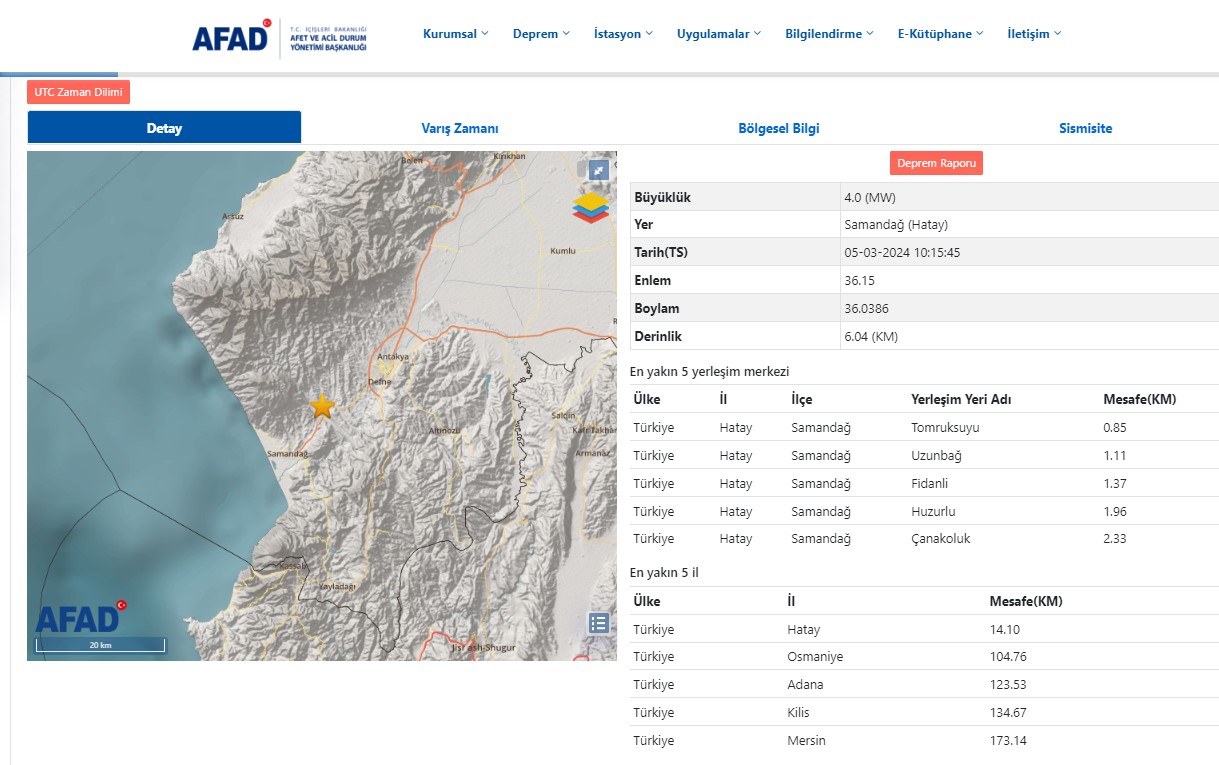This screenshot has width=1219, height=765.
Task: Open the E-Kütüphane dropdown
Action: click(x=940, y=34)
